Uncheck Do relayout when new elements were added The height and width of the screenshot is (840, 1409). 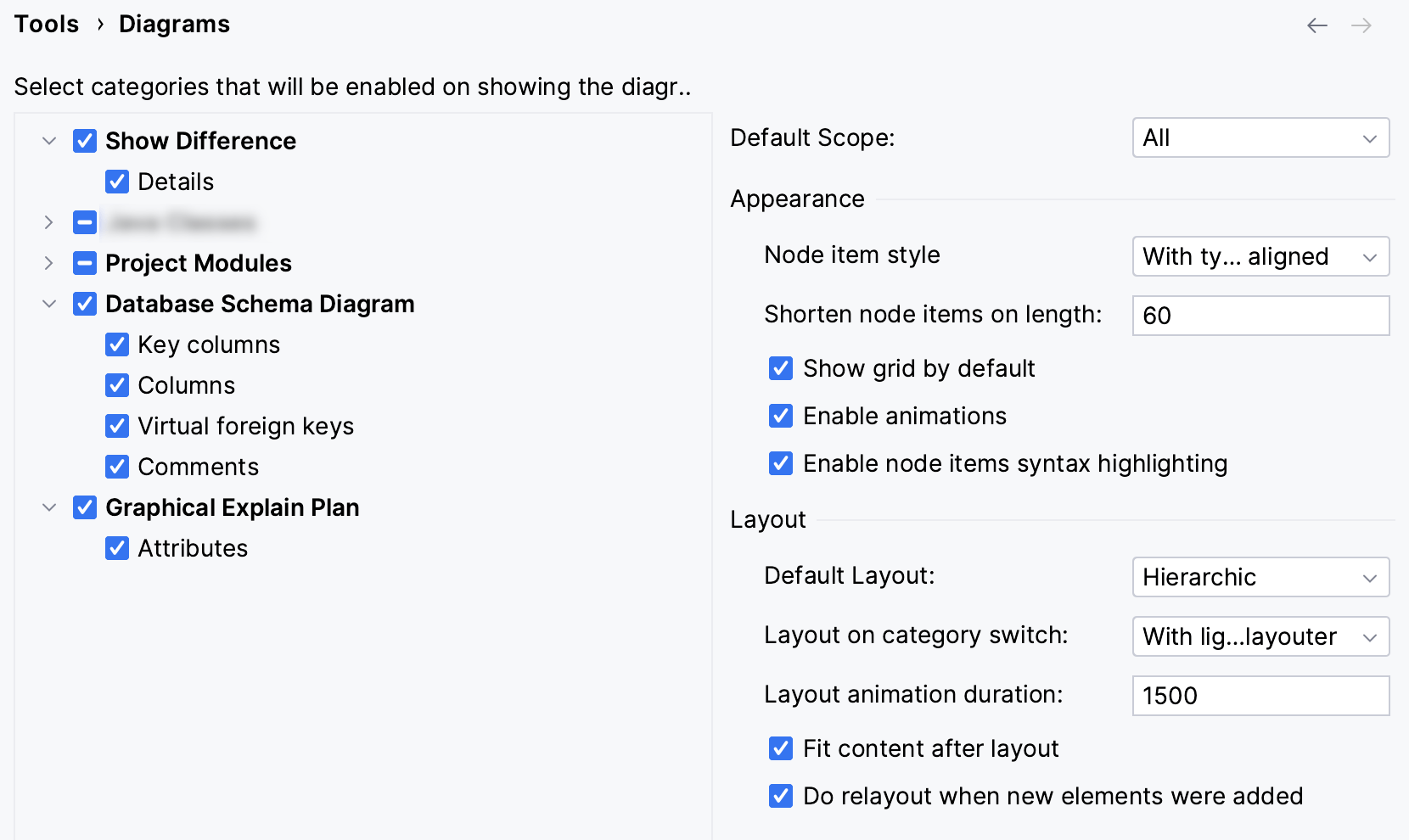click(780, 796)
